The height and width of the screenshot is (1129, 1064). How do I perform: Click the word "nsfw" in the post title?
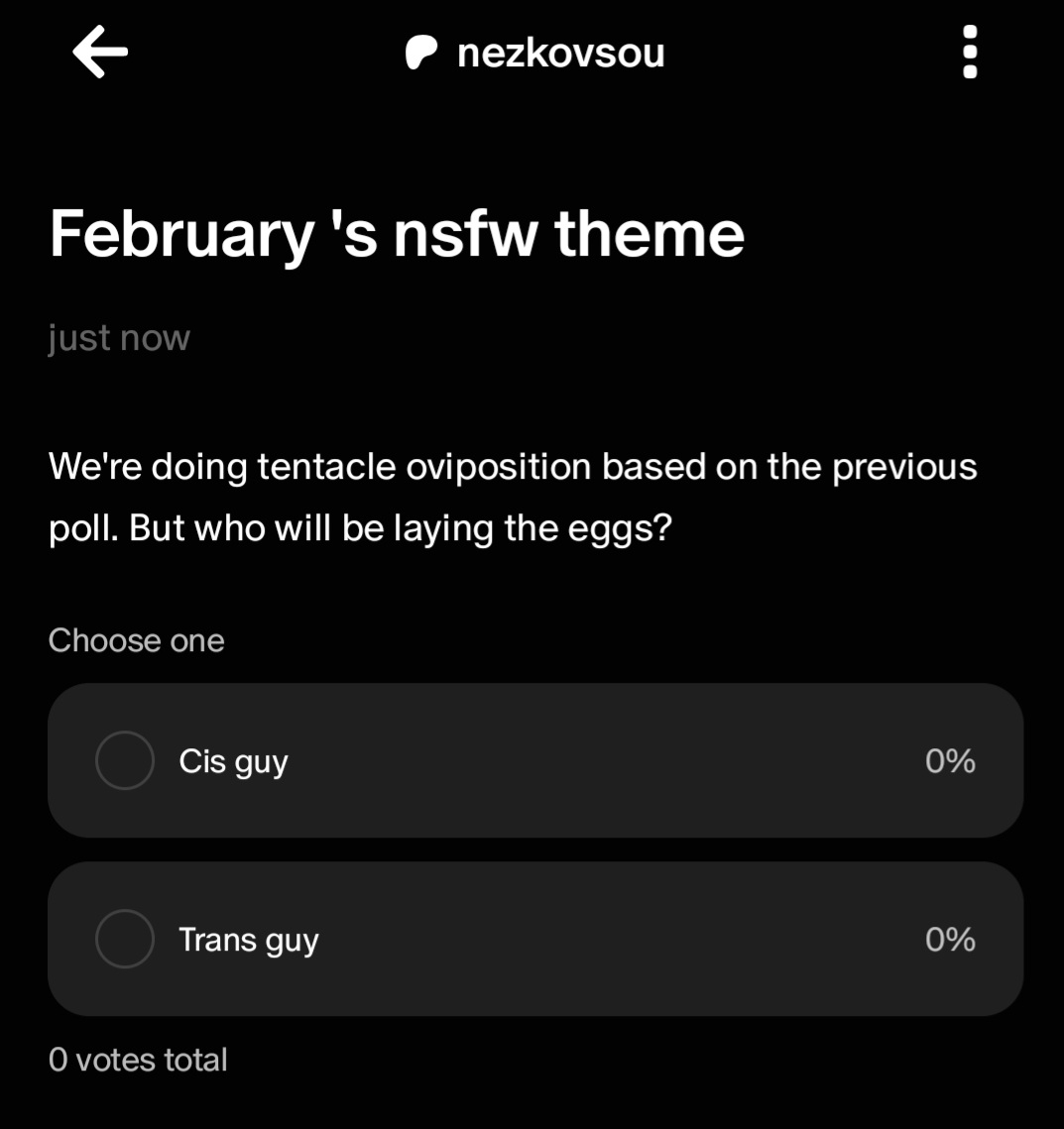[465, 235]
